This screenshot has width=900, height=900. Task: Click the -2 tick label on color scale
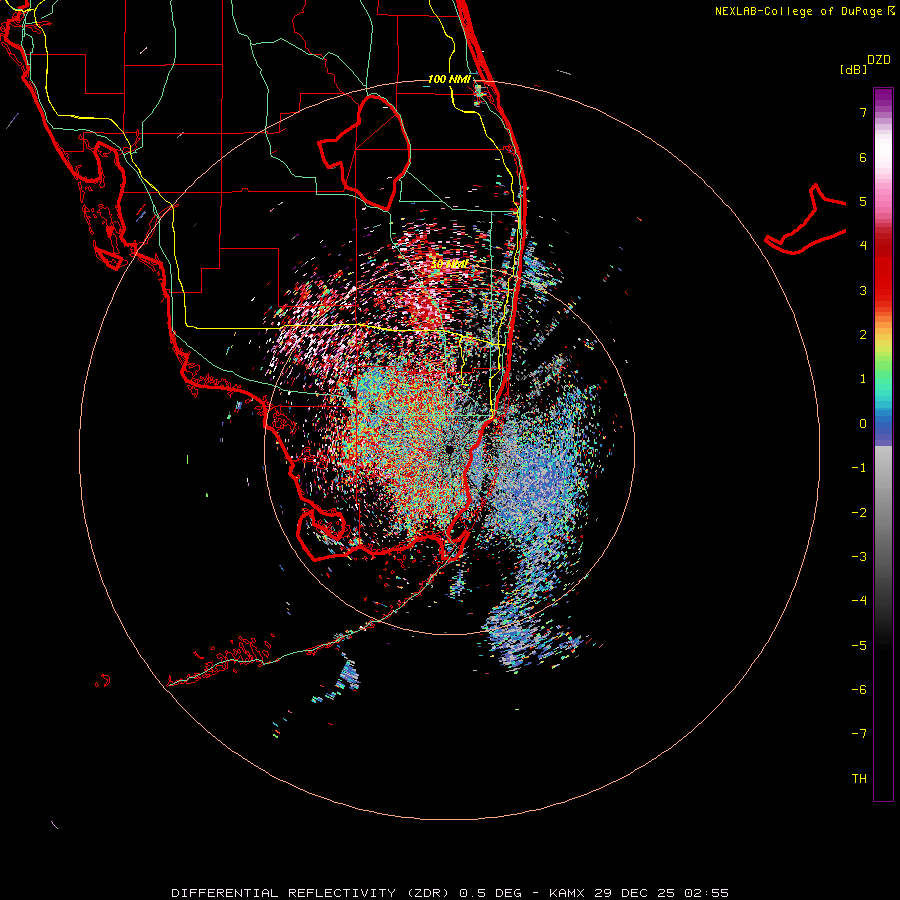coord(859,513)
